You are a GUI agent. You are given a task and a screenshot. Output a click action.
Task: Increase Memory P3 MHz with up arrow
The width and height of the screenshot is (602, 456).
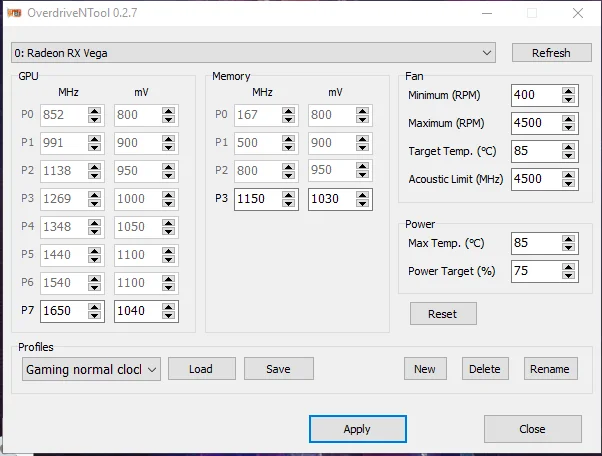click(288, 195)
